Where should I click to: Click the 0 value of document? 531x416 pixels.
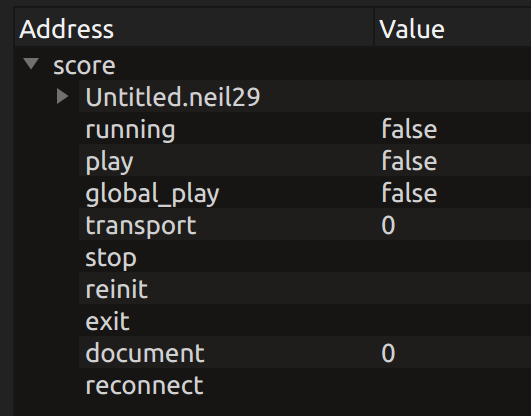388,353
